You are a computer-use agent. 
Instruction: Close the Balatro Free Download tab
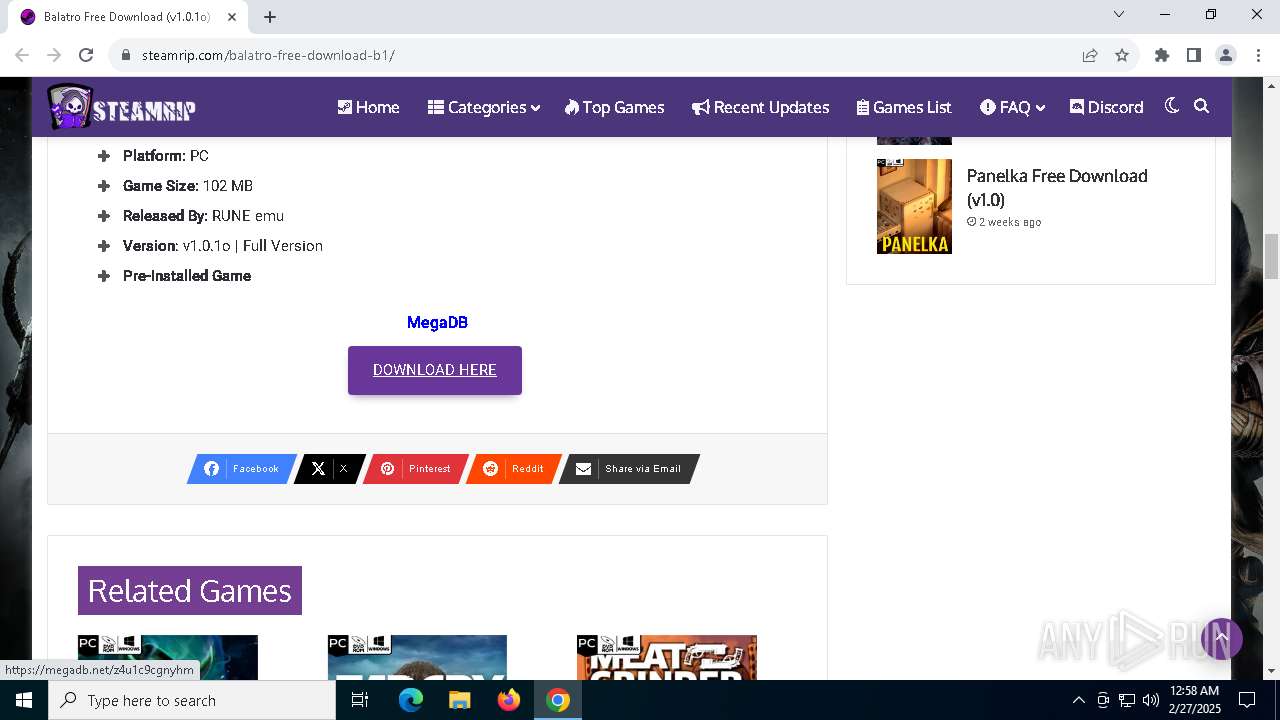click(231, 17)
